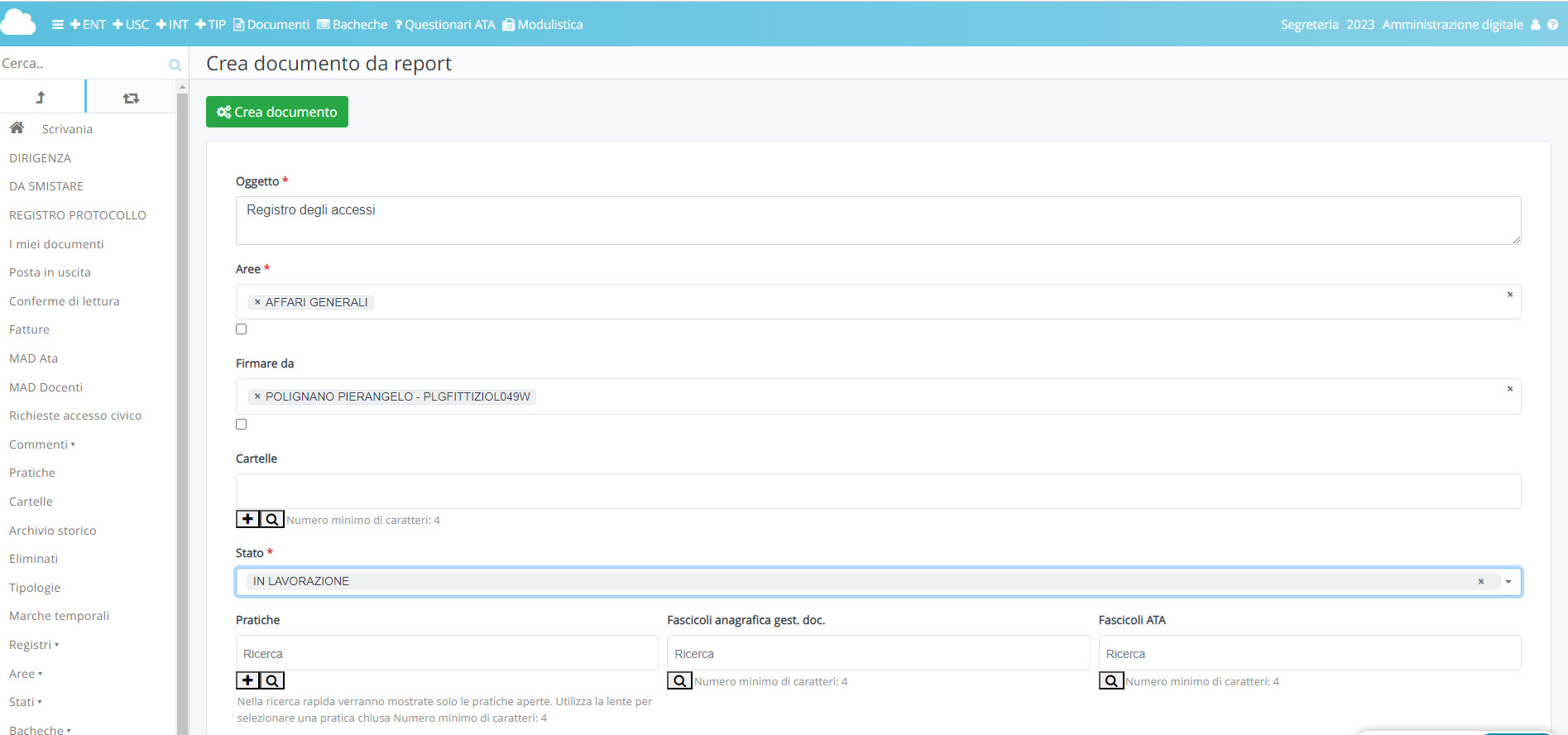Click the upward arrow sidebar tab icon
The width and height of the screenshot is (1568, 735).
click(41, 98)
